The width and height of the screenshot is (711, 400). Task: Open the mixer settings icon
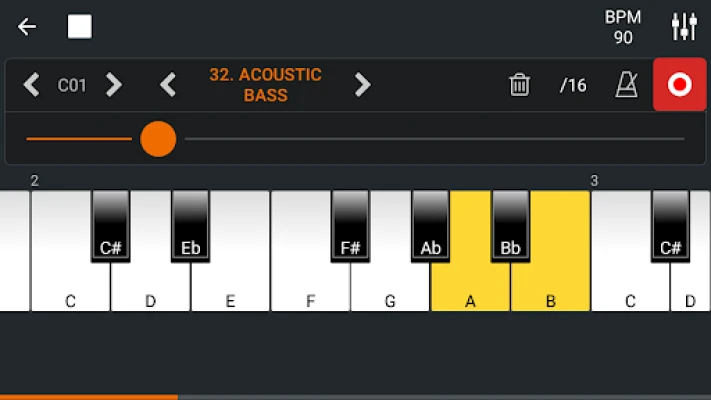pyautogui.click(x=684, y=27)
